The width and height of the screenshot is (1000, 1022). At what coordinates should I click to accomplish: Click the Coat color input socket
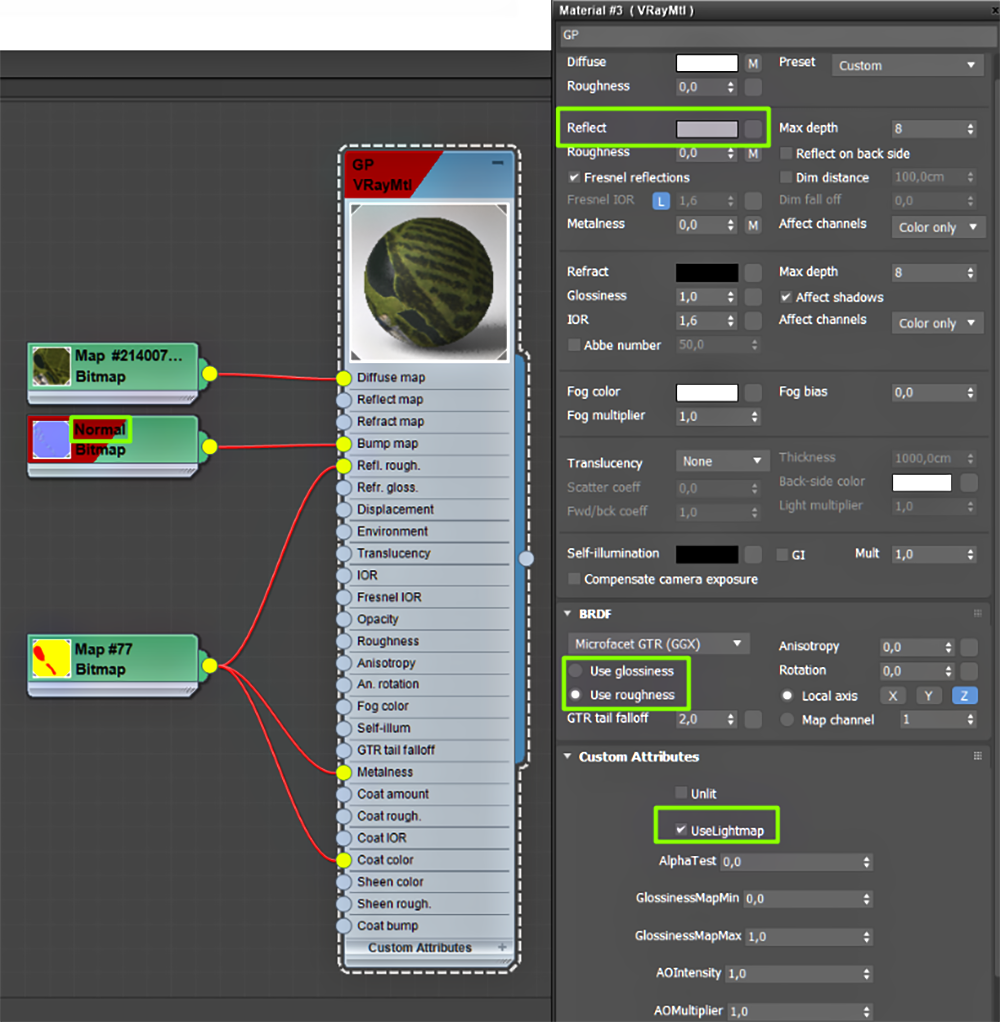(344, 860)
